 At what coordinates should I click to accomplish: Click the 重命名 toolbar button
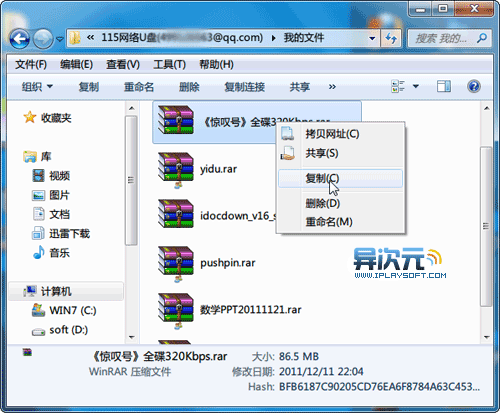139,87
